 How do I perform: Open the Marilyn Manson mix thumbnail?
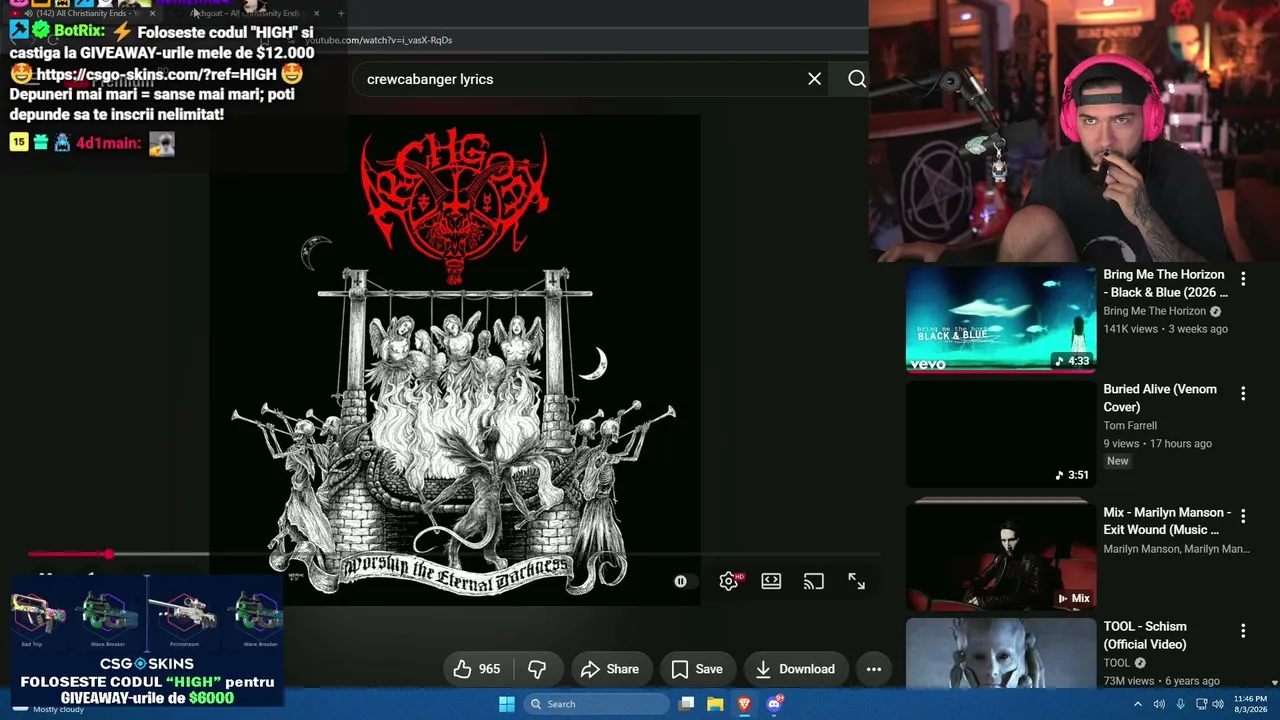point(1001,557)
